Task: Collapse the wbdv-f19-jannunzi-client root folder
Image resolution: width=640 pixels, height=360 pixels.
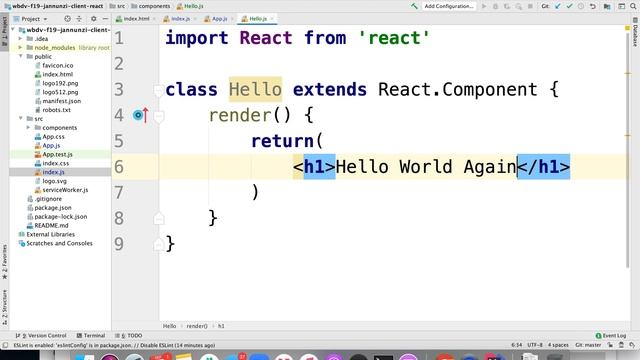Action: point(13,30)
